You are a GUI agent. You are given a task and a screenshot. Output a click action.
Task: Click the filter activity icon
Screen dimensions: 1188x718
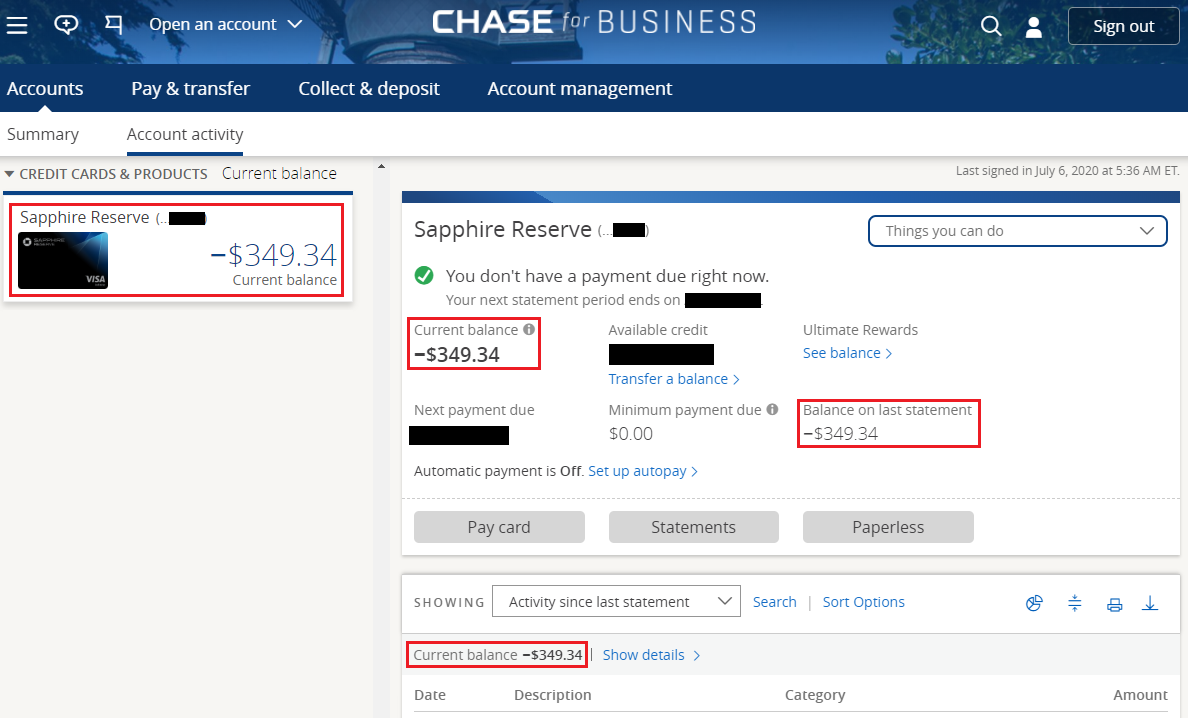[x=1074, y=603]
